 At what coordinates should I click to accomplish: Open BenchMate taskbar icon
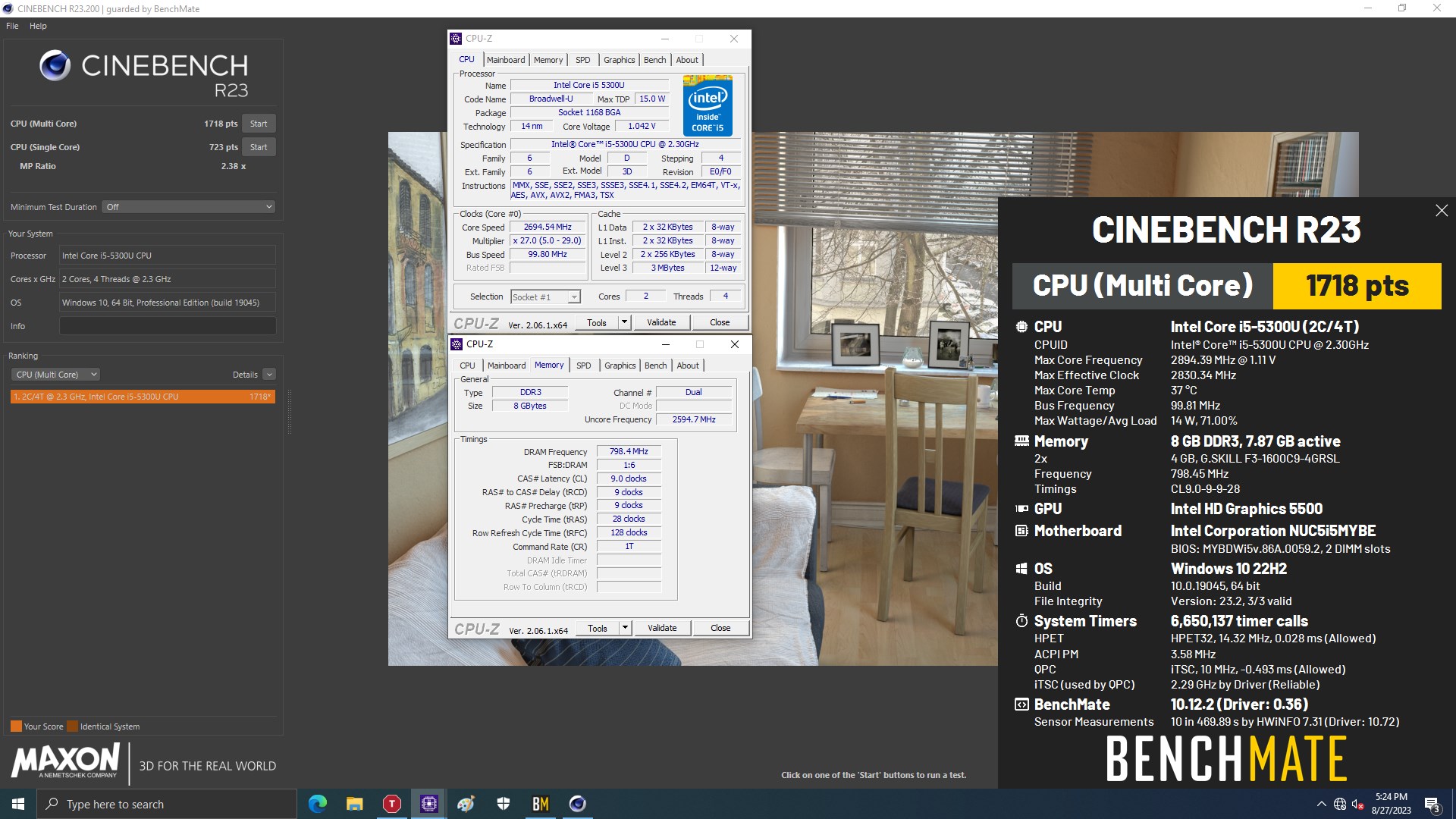(541, 804)
